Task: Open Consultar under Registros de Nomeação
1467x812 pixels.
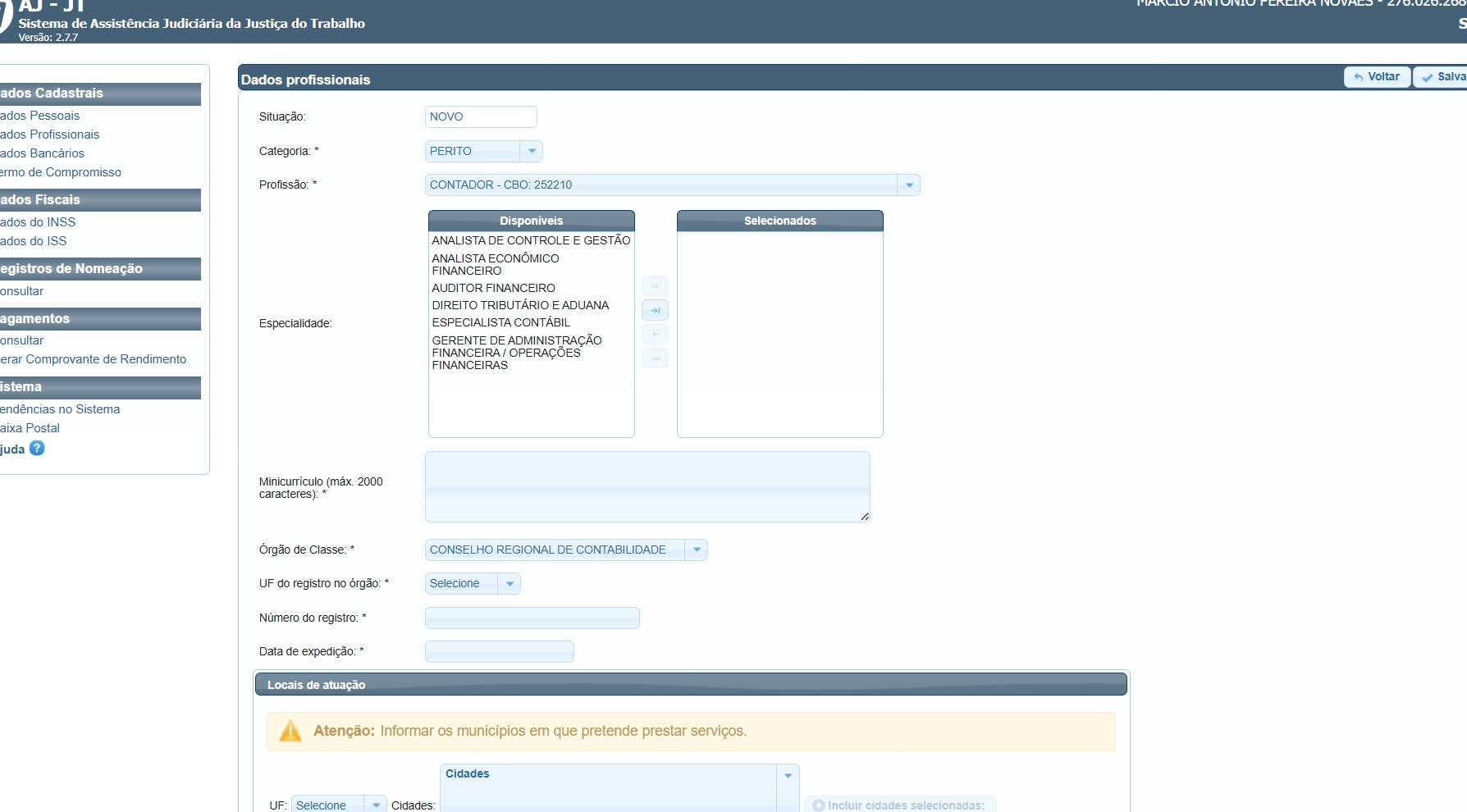Action: tap(22, 291)
